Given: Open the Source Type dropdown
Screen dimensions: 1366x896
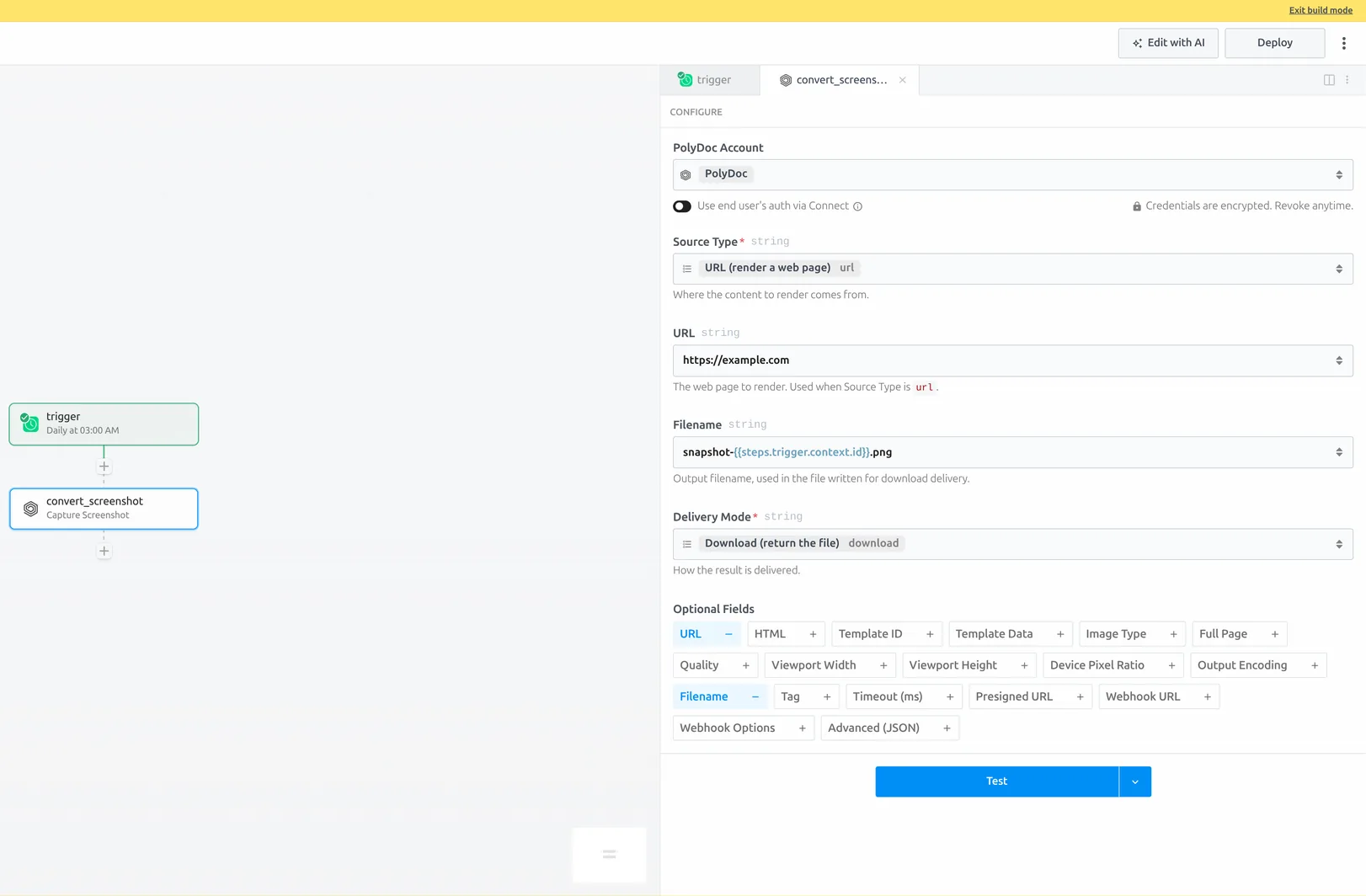Looking at the screenshot, I should [x=1012, y=269].
